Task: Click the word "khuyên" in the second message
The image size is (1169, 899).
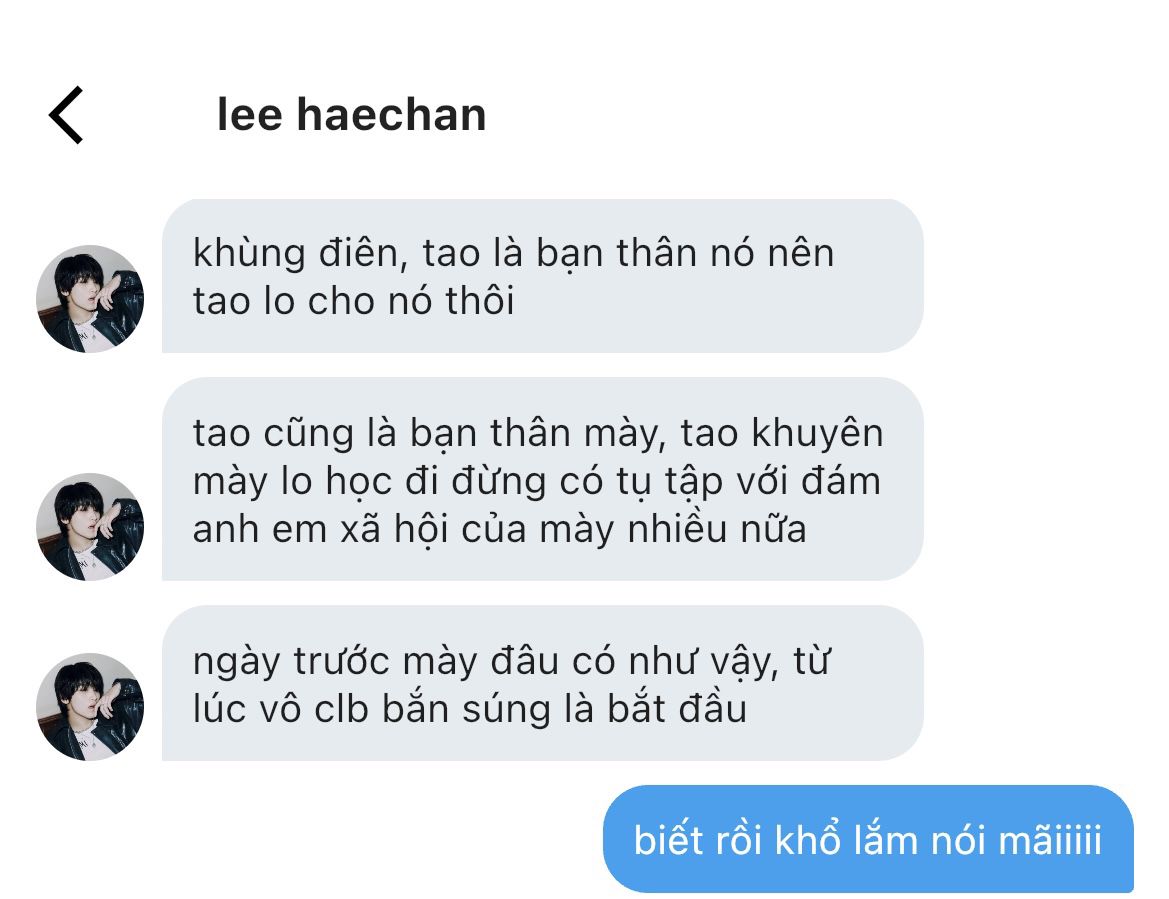Action: tap(817, 435)
